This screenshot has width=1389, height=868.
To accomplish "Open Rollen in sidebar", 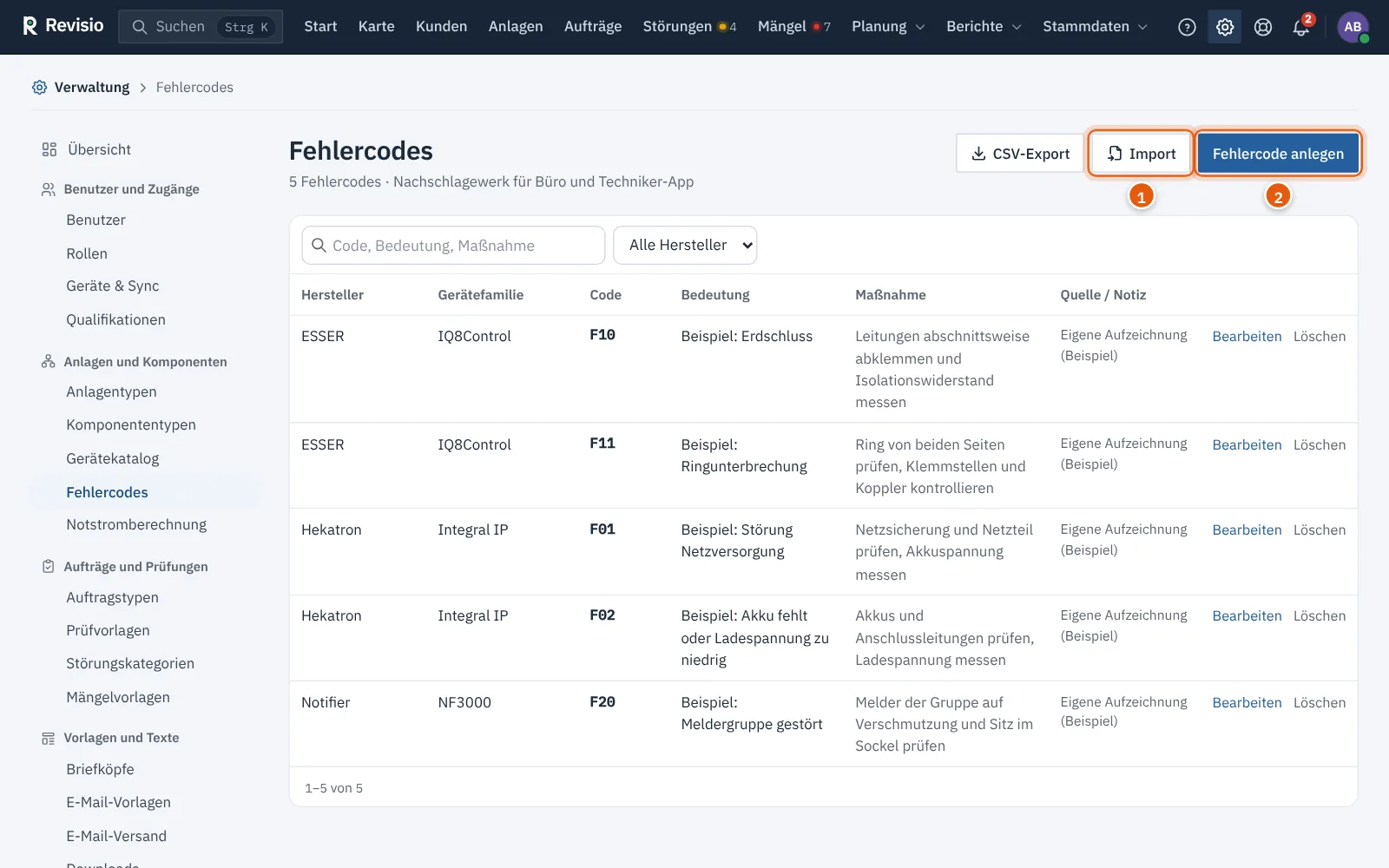I will [87, 253].
